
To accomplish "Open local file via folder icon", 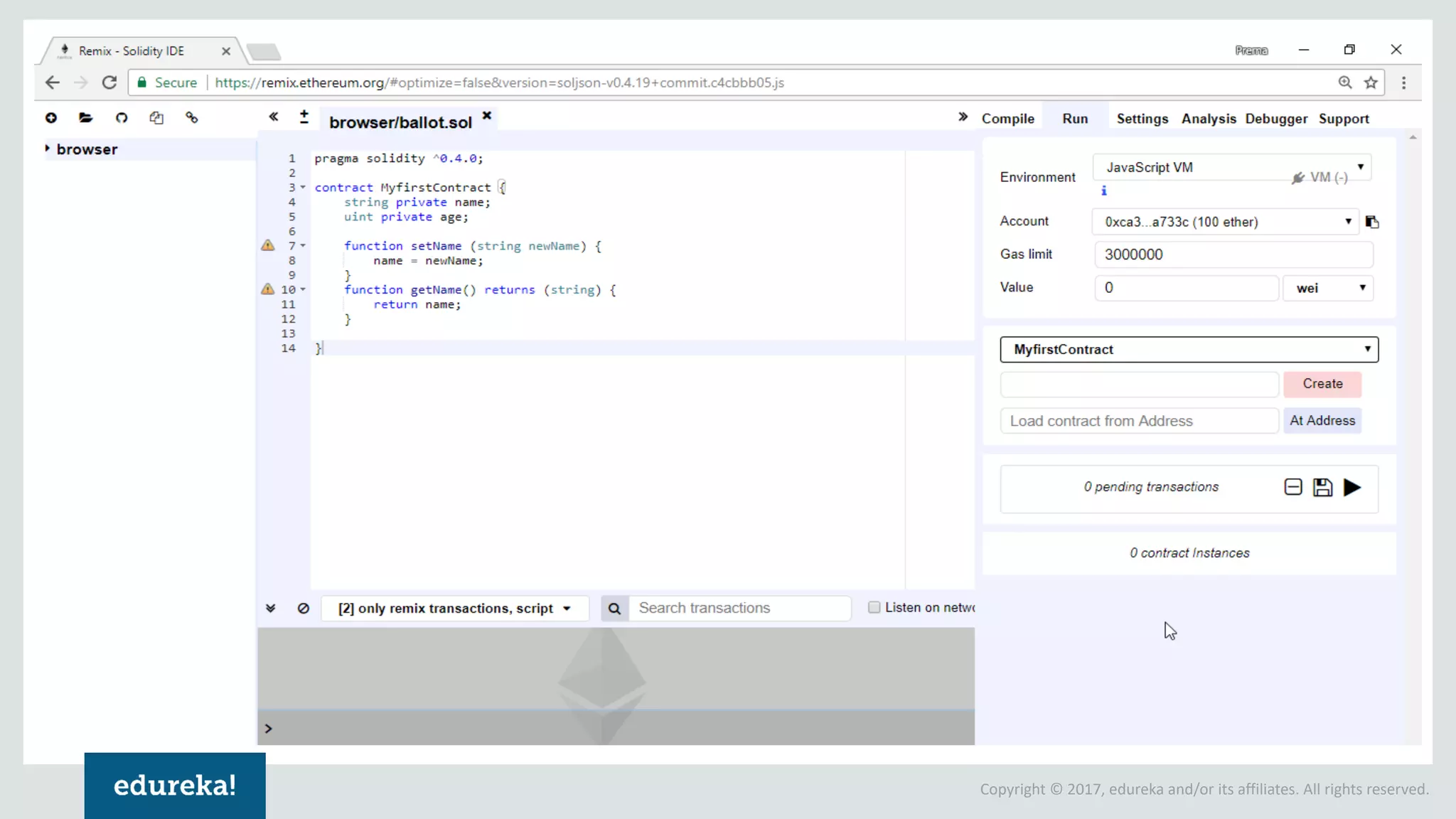I will [86, 118].
